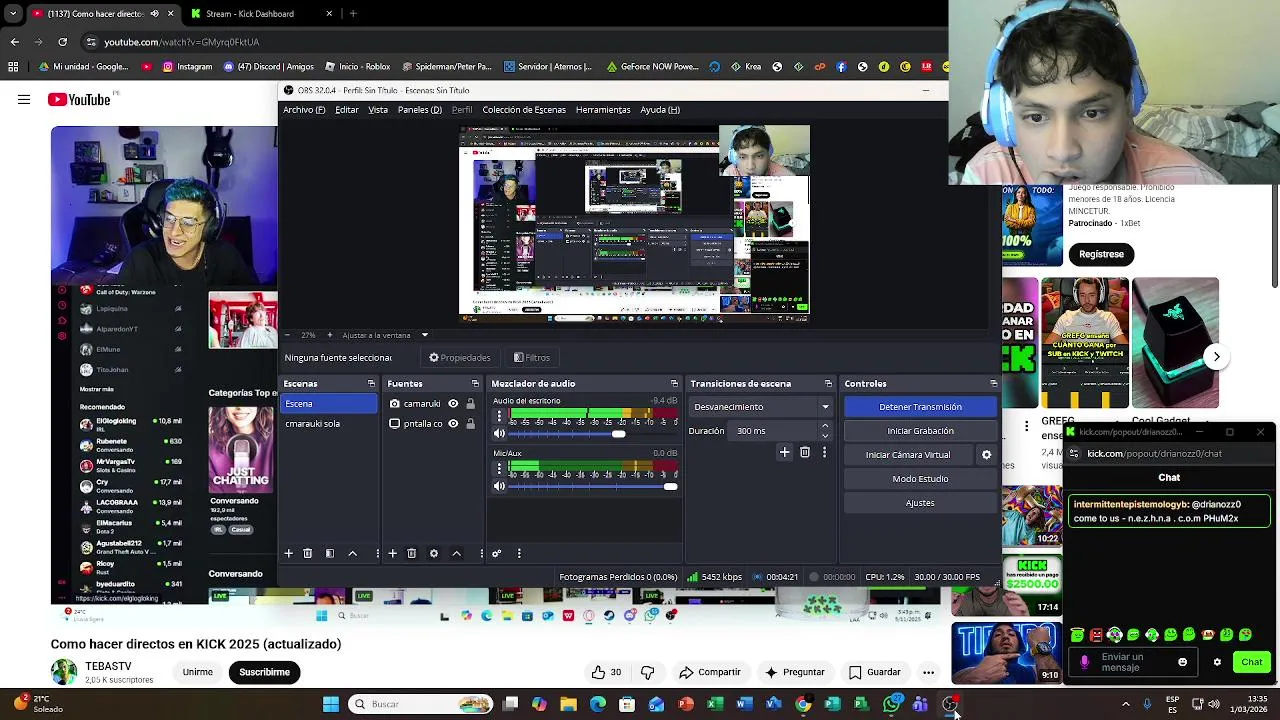The height and width of the screenshot is (720, 1280).
Task: Toggle the lock on the camaruki source
Action: click(x=470, y=404)
